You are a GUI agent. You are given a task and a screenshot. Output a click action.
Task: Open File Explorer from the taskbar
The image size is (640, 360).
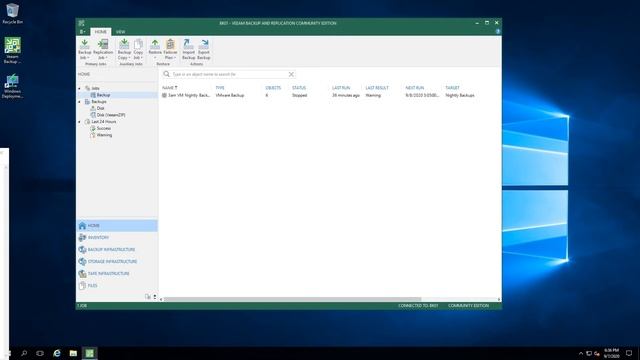click(x=73, y=353)
